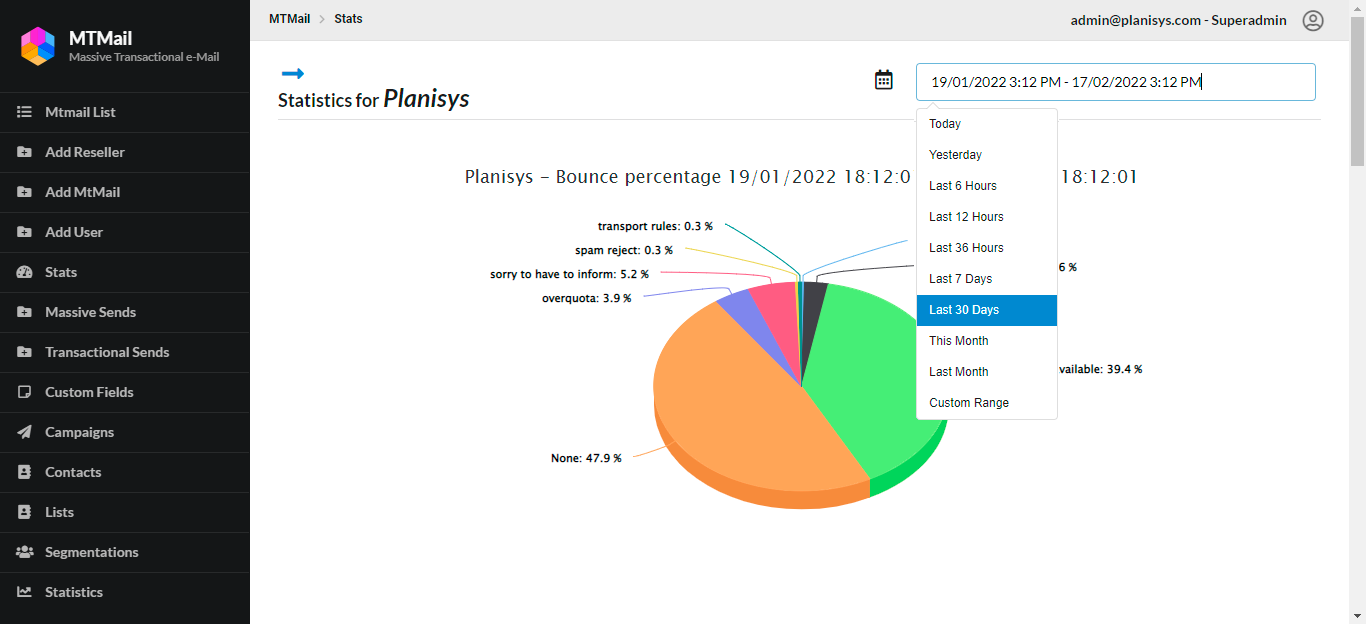Screen dimensions: 1366x624
Task: Choose Last 12 Hours preset
Action: (965, 217)
